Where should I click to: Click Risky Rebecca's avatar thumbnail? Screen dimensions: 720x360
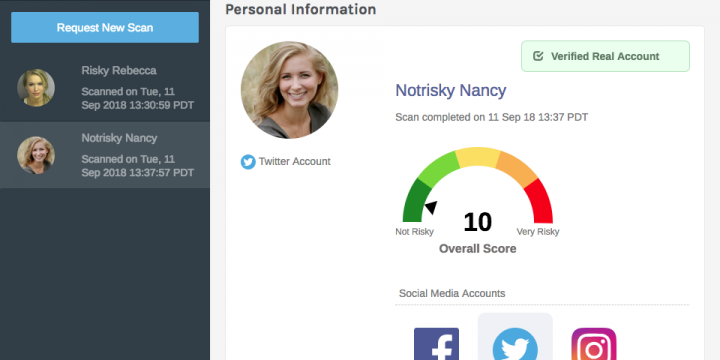coord(36,88)
